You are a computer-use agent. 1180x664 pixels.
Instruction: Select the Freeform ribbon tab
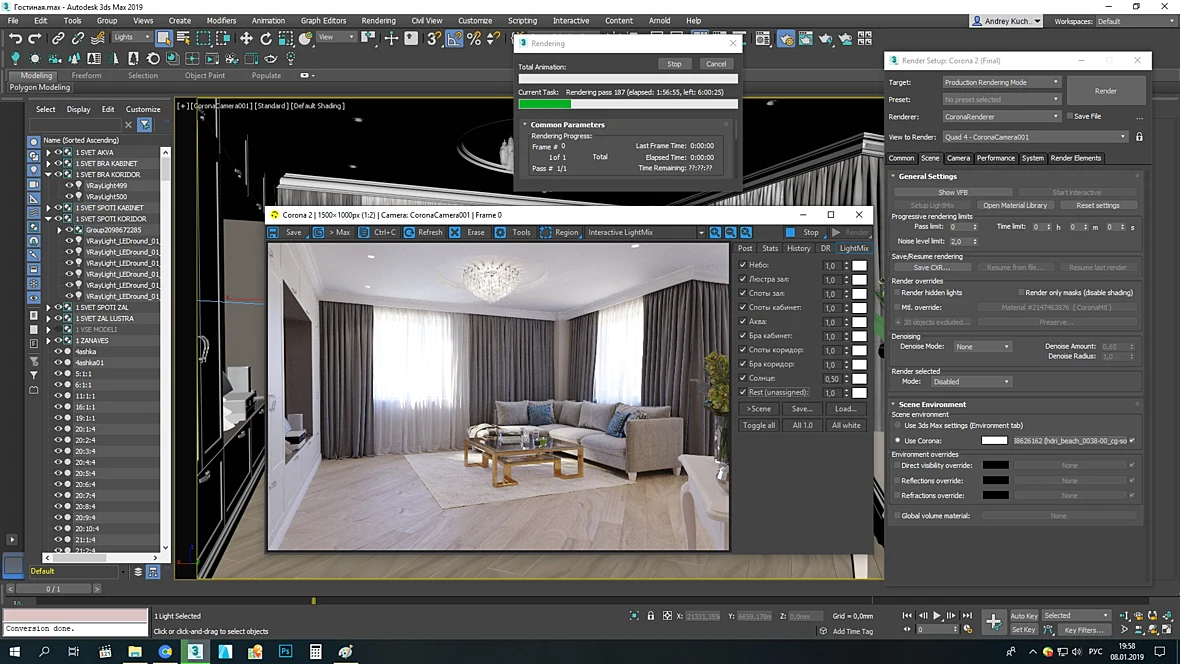tap(87, 75)
